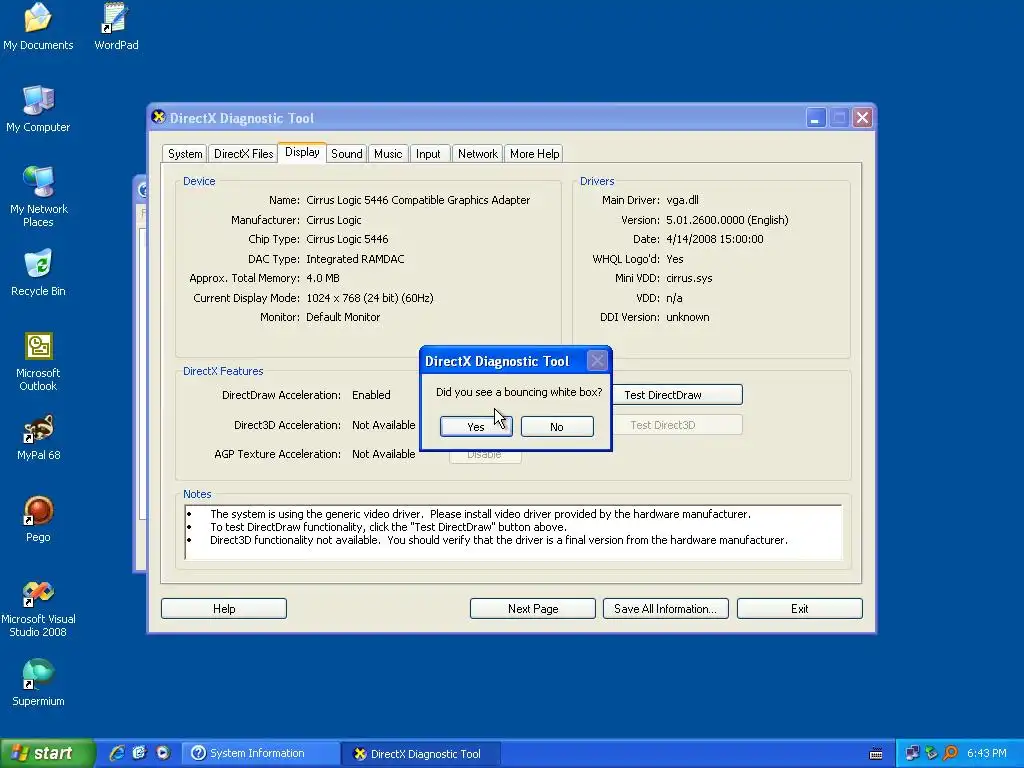Click the on-screen keyboard taskbar icon

coord(876,754)
